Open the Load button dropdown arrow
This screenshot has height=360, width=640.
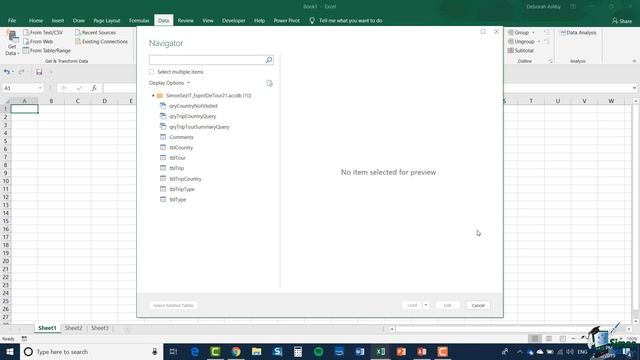click(426, 305)
